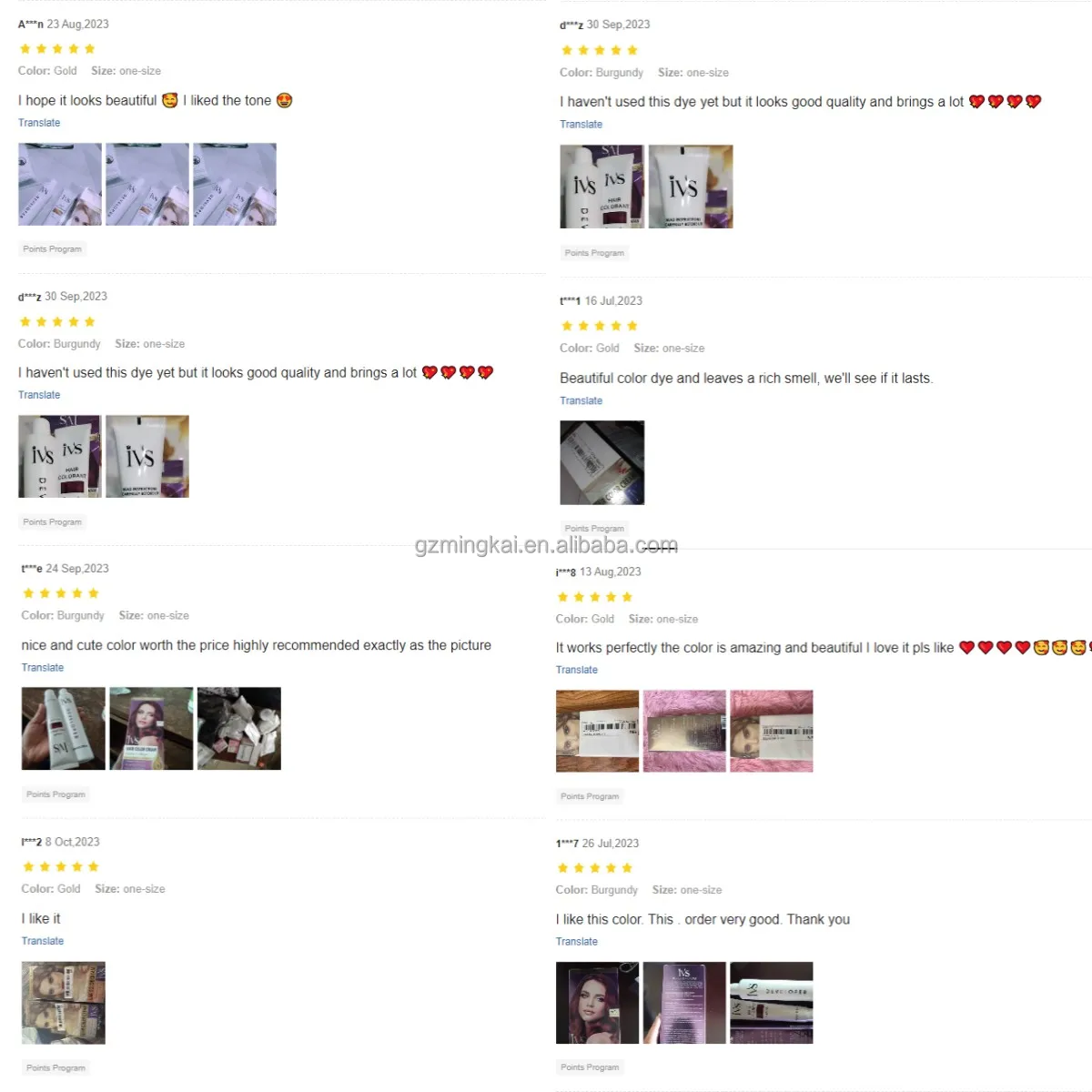Open the woman portrait photo in 1***7's review

pyautogui.click(x=597, y=1003)
